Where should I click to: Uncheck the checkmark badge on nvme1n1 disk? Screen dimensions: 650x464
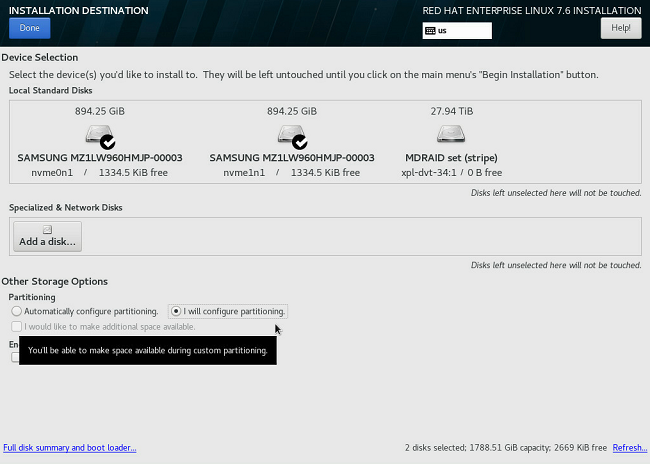pos(299,142)
